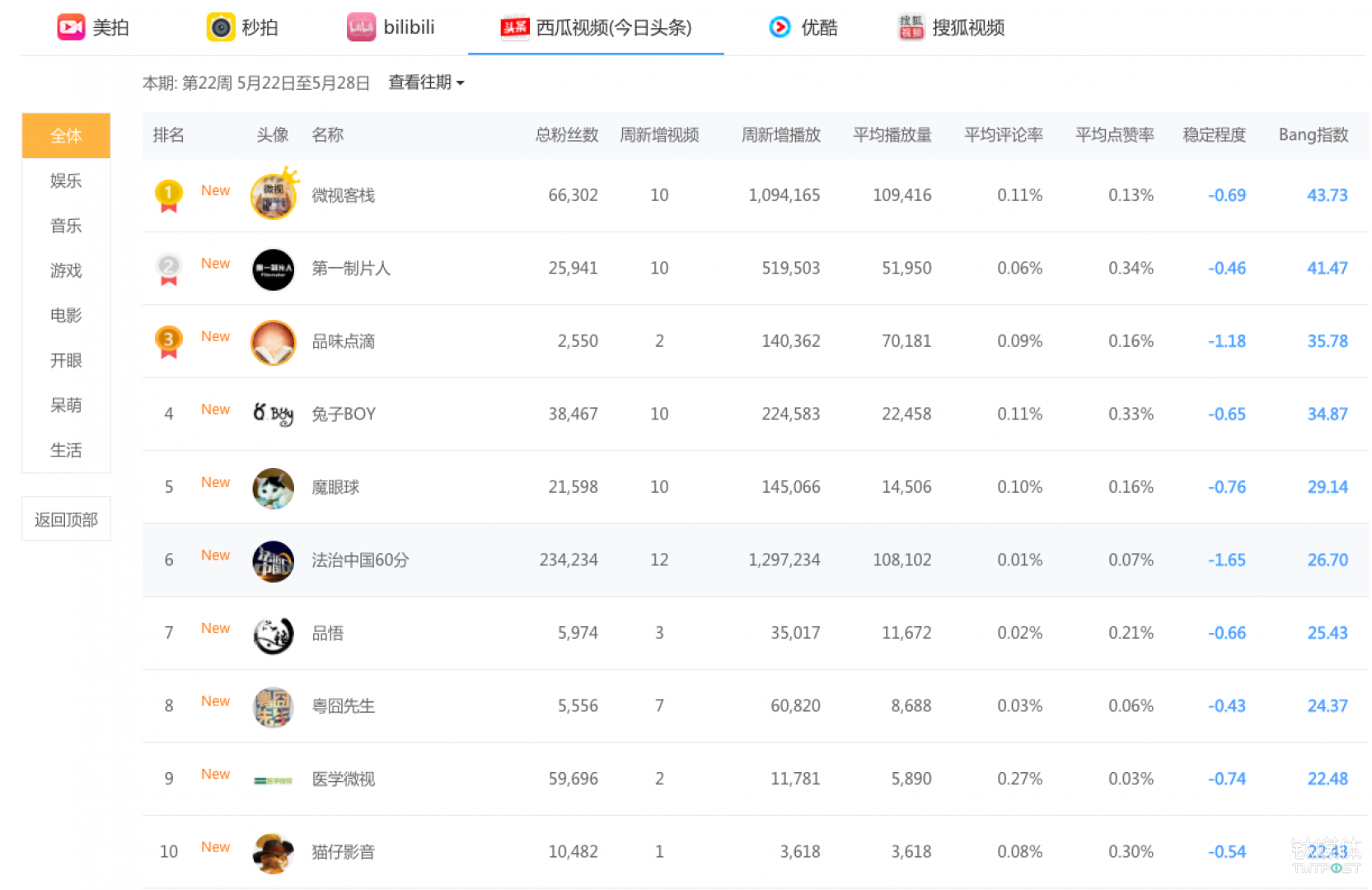Open 第一制片人 black avatar

click(x=274, y=269)
